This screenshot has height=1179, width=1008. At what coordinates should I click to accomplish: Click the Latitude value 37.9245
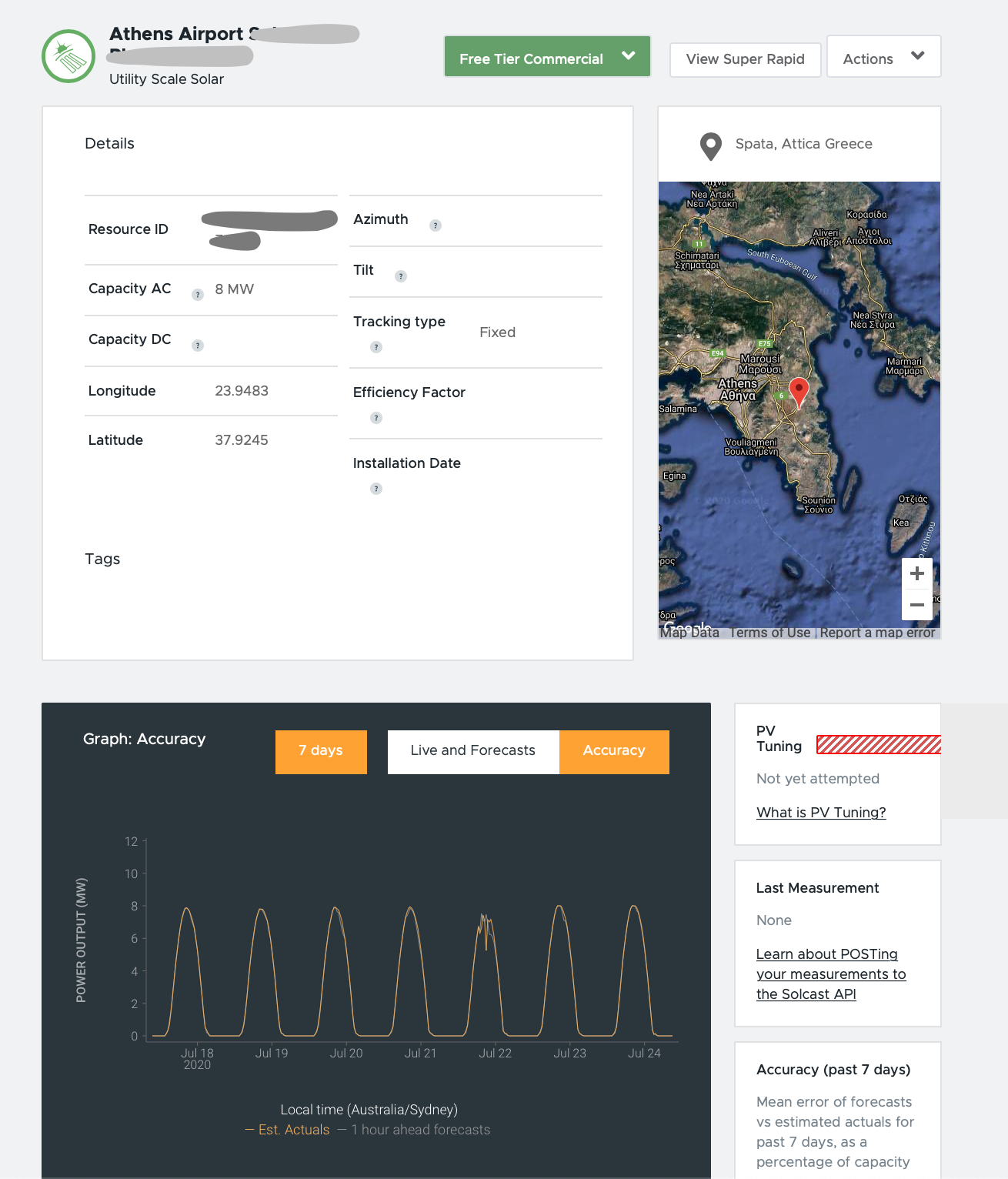pos(242,440)
